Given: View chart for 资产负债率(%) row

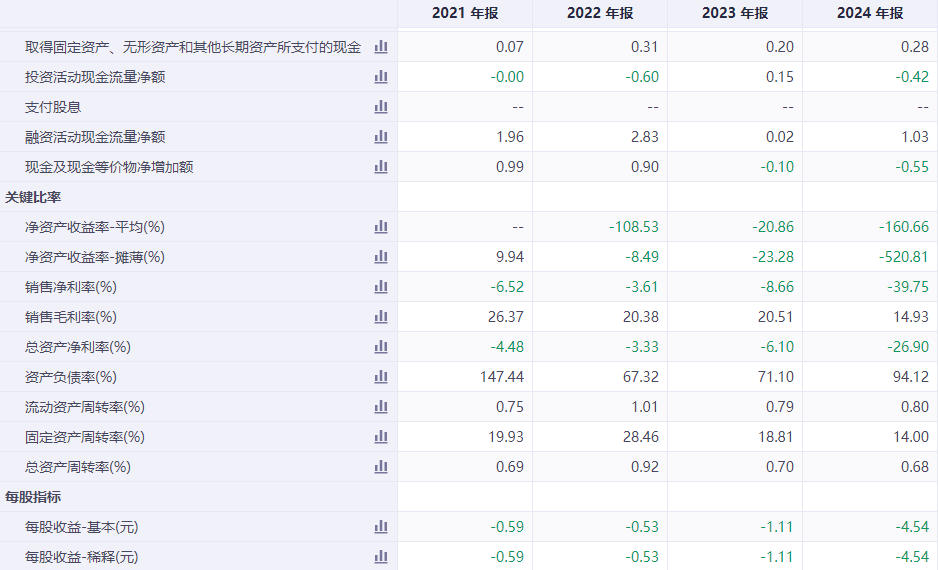Looking at the screenshot, I should tap(380, 377).
